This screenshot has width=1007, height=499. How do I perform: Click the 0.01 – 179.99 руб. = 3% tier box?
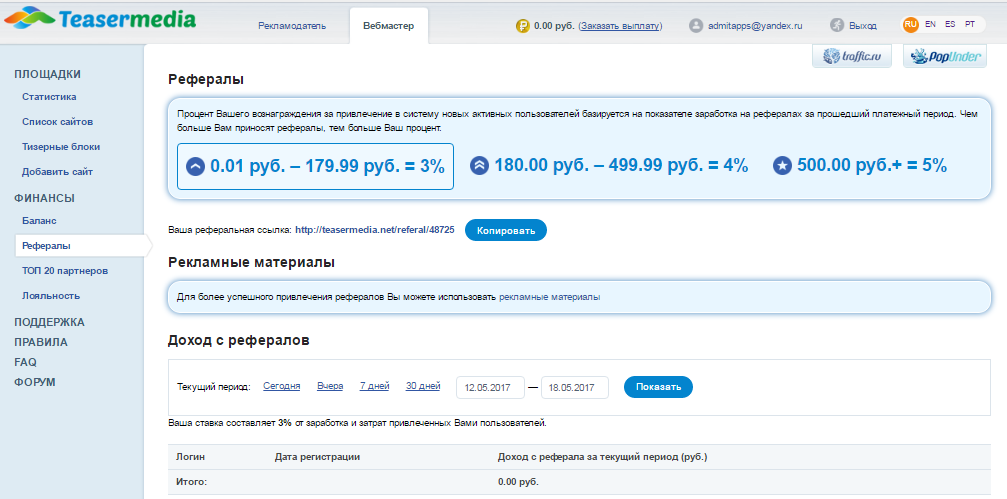[x=315, y=166]
